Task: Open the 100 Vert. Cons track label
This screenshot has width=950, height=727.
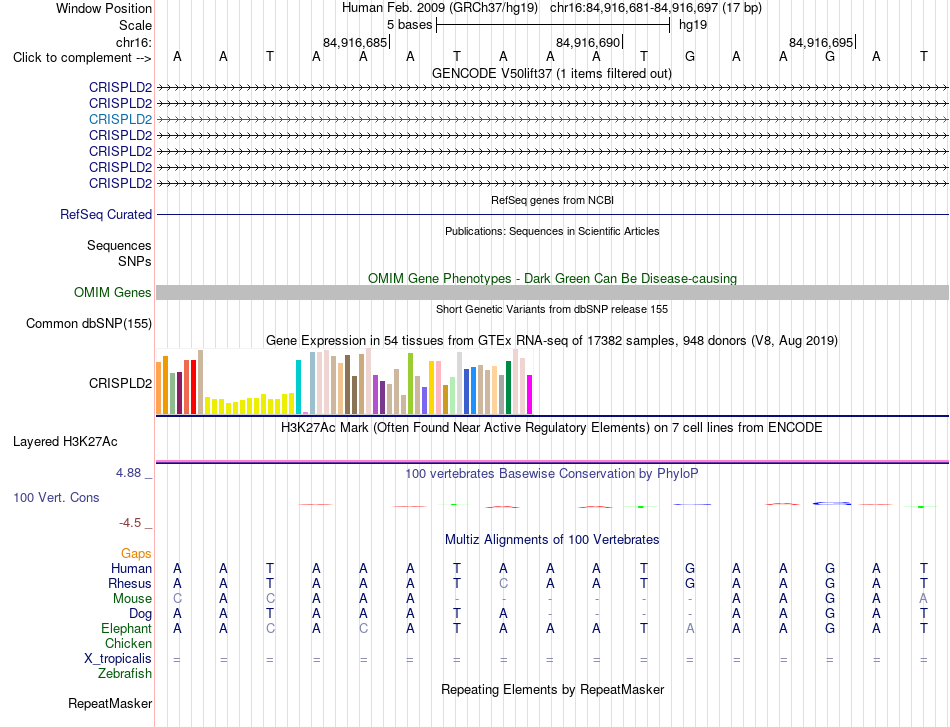Action: tap(56, 497)
